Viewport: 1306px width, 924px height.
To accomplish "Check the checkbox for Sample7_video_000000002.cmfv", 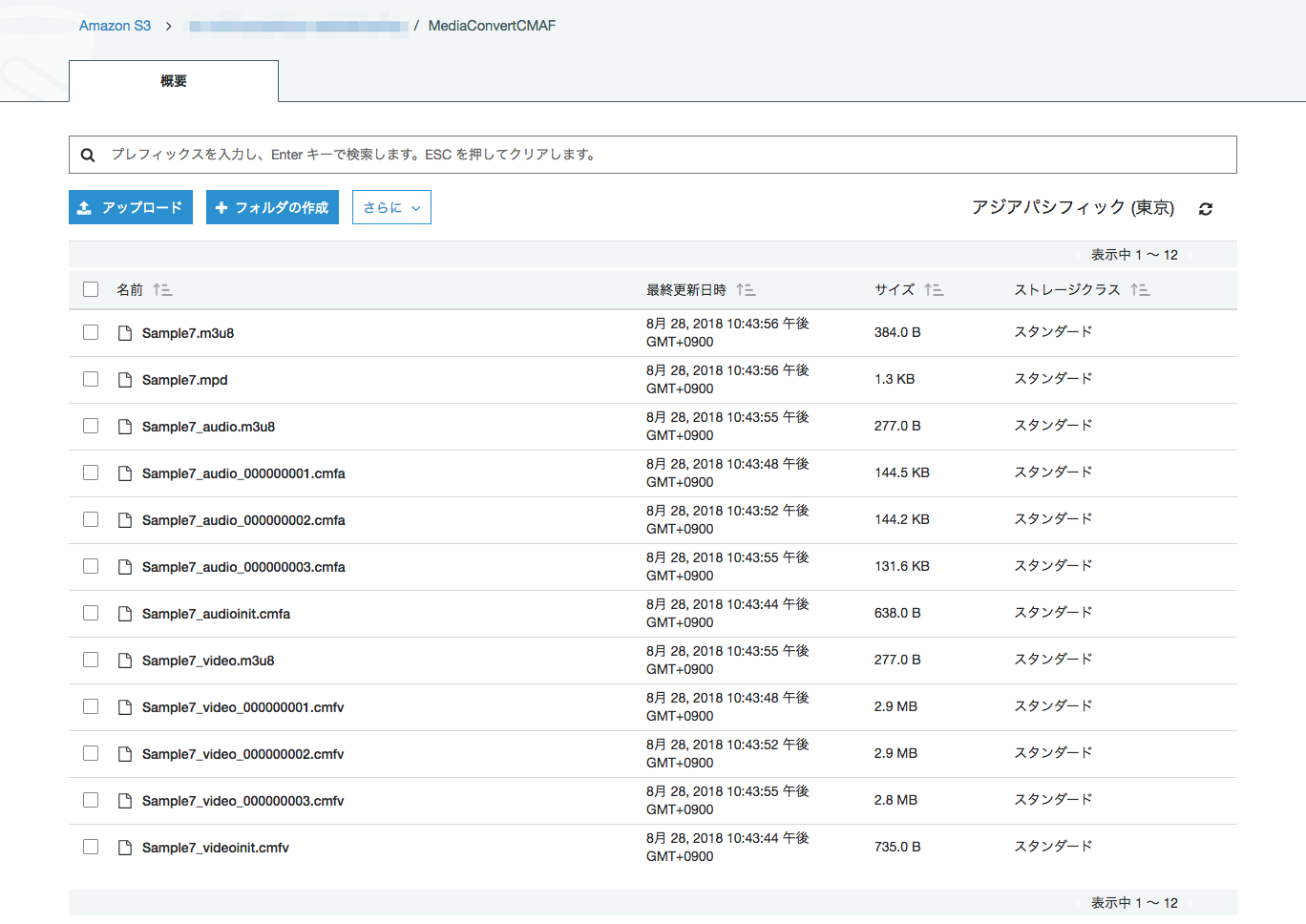I will (90, 752).
